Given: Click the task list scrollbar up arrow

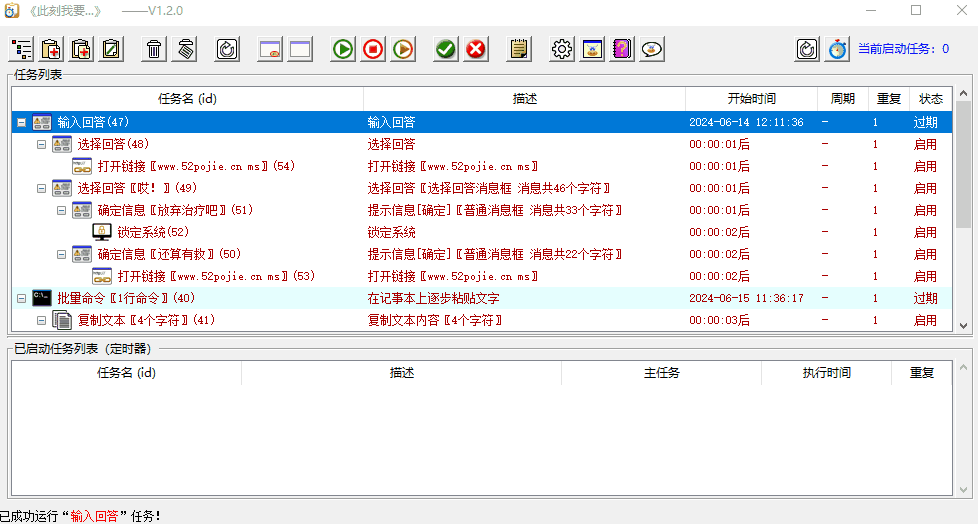Looking at the screenshot, I should (963, 94).
